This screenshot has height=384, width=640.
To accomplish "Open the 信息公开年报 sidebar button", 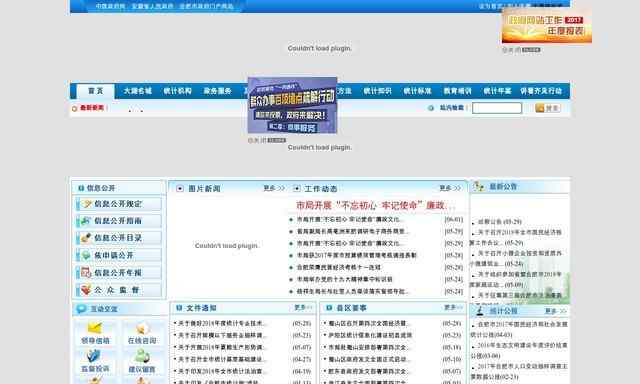I will click(x=119, y=273).
